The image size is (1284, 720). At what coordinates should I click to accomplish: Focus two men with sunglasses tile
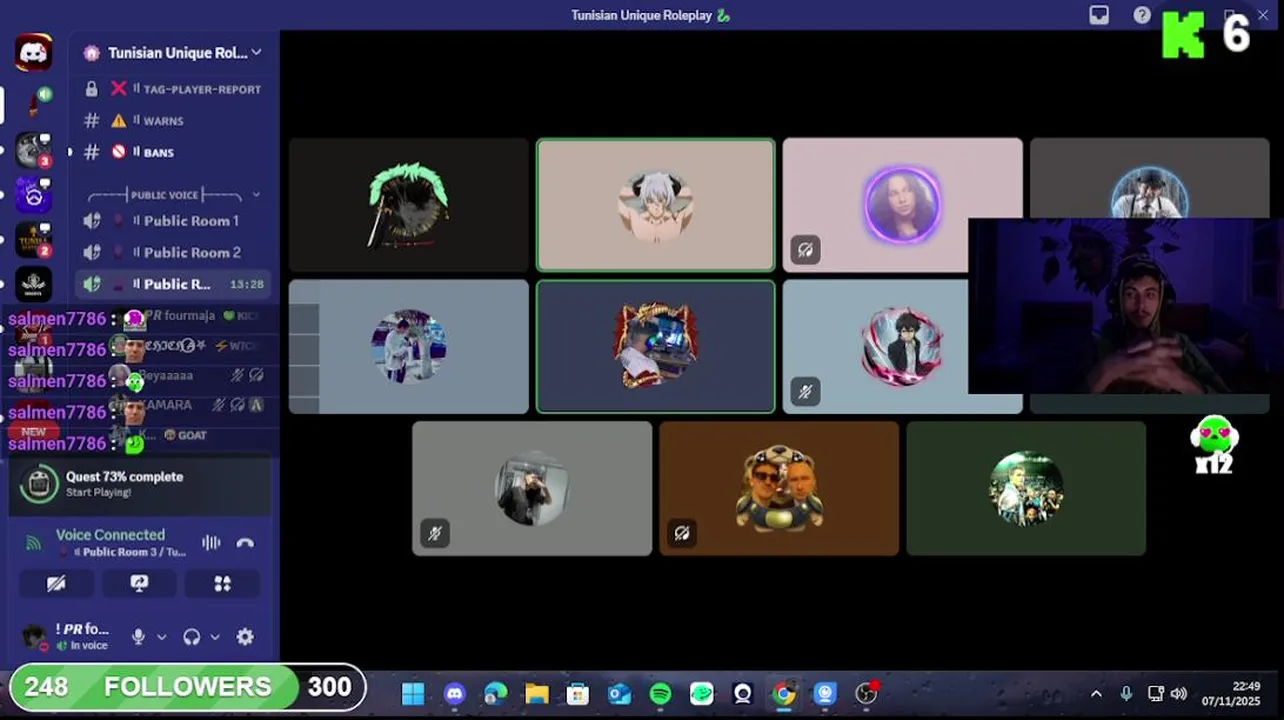pyautogui.click(x=779, y=488)
